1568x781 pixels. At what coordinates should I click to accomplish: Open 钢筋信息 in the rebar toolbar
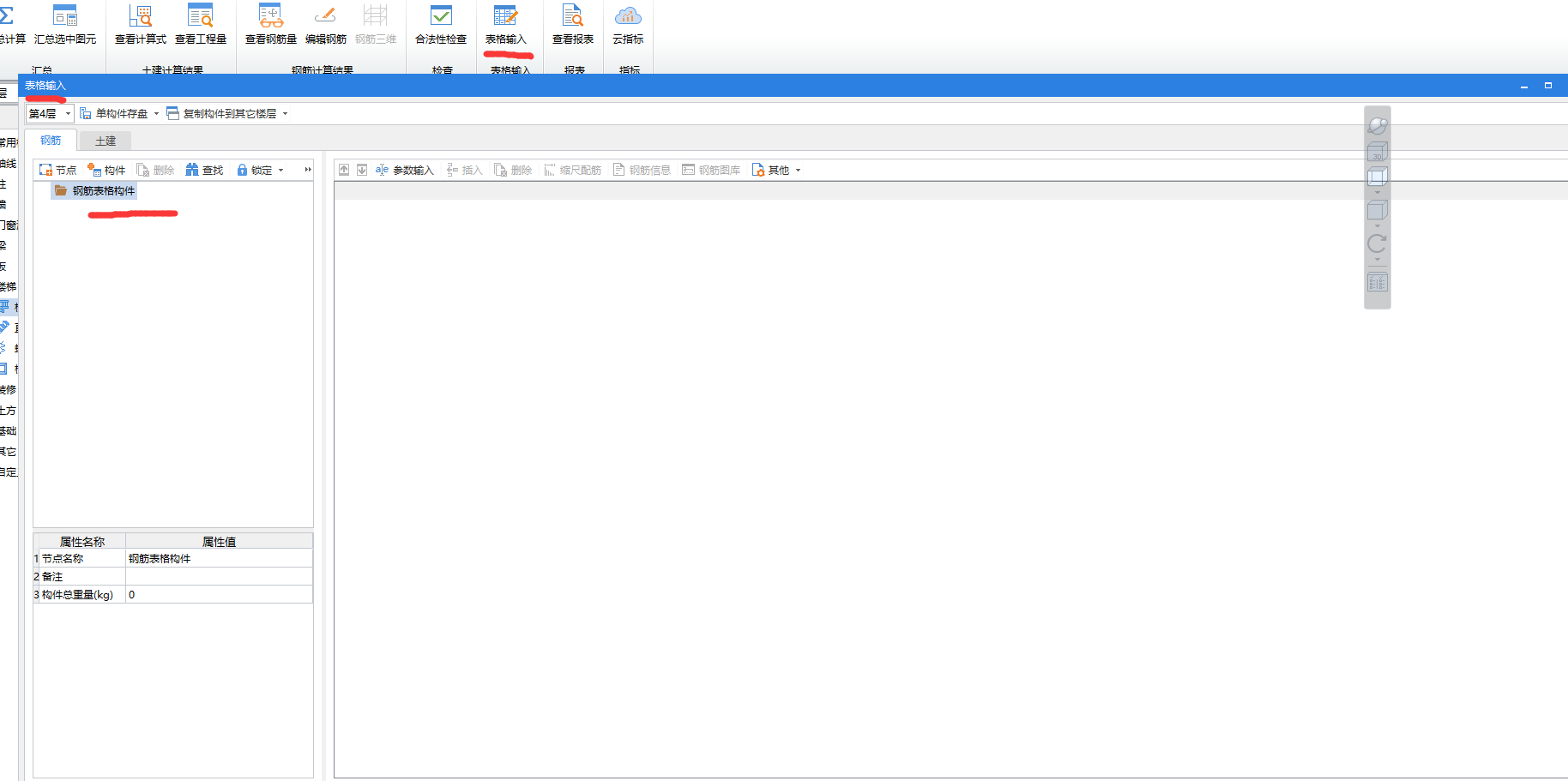[x=642, y=170]
